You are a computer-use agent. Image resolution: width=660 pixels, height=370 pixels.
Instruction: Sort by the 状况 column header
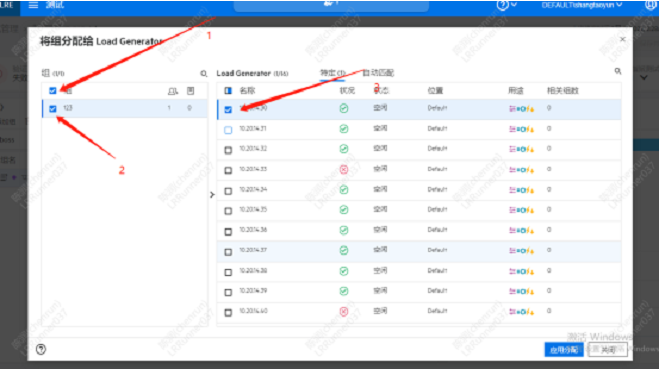click(x=347, y=91)
